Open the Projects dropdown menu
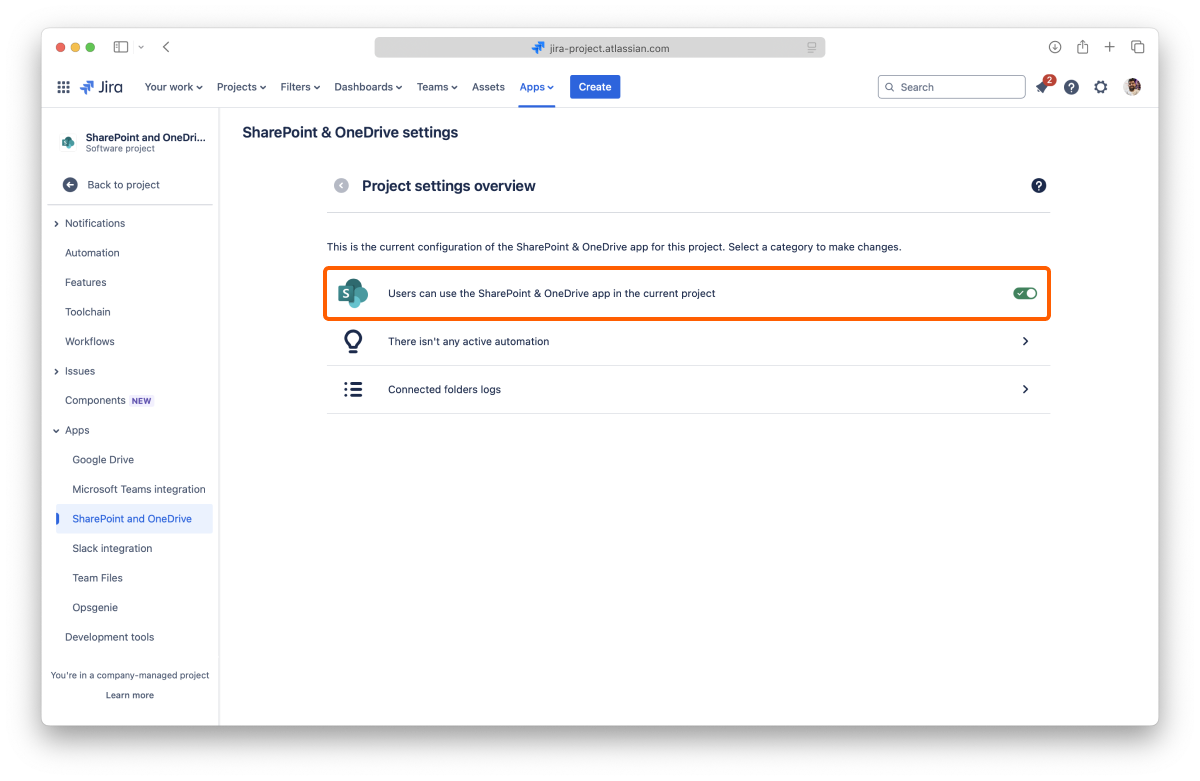This screenshot has width=1200, height=781. pyautogui.click(x=241, y=87)
